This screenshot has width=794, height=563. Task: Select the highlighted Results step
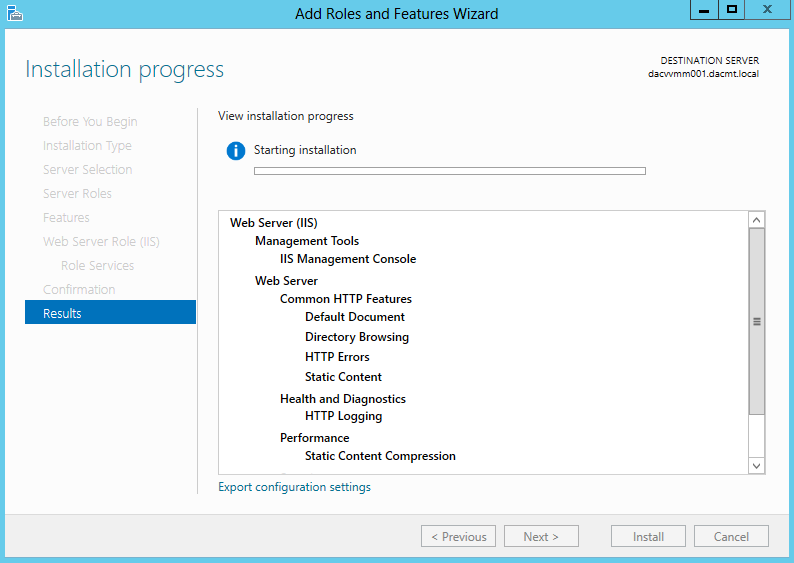[110, 312]
